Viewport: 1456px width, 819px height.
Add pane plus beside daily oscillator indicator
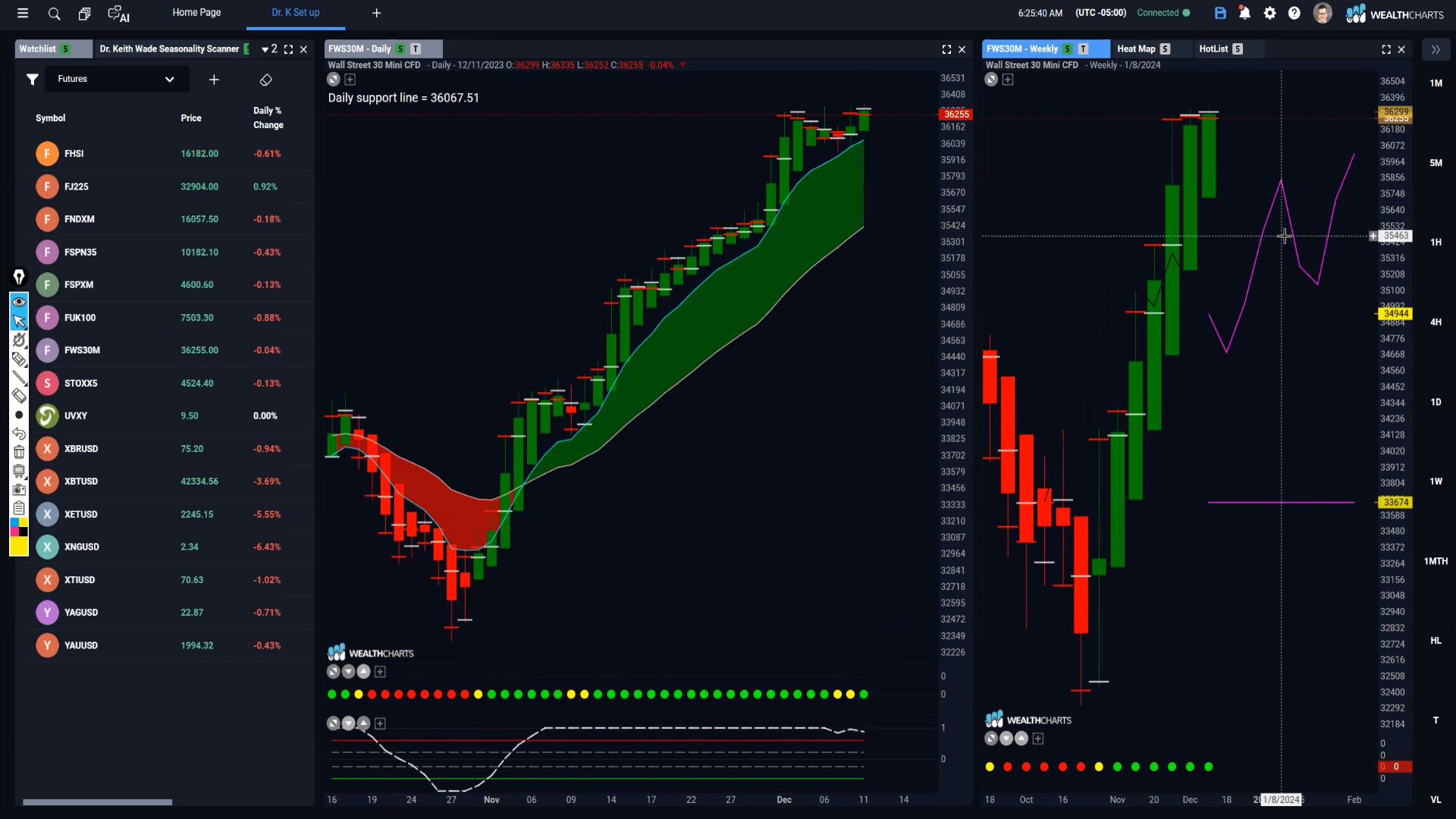[x=380, y=724]
